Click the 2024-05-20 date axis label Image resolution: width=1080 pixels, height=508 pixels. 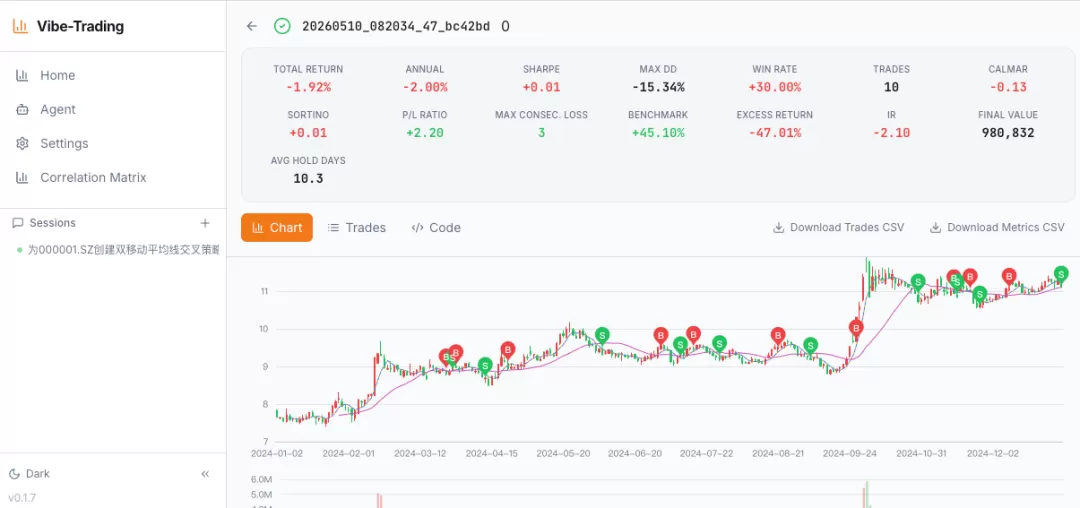563,454
